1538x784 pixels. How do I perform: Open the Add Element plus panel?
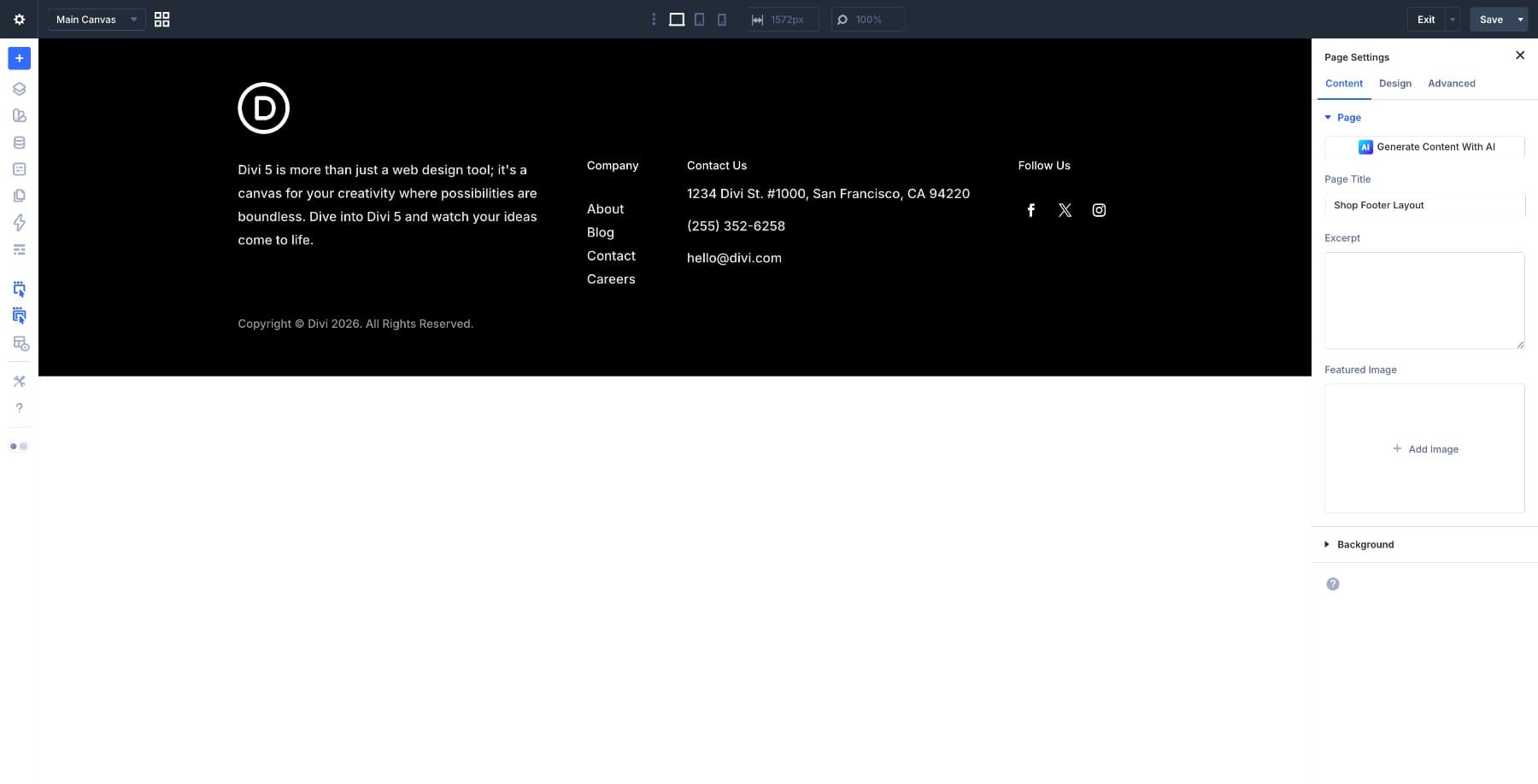click(x=19, y=58)
